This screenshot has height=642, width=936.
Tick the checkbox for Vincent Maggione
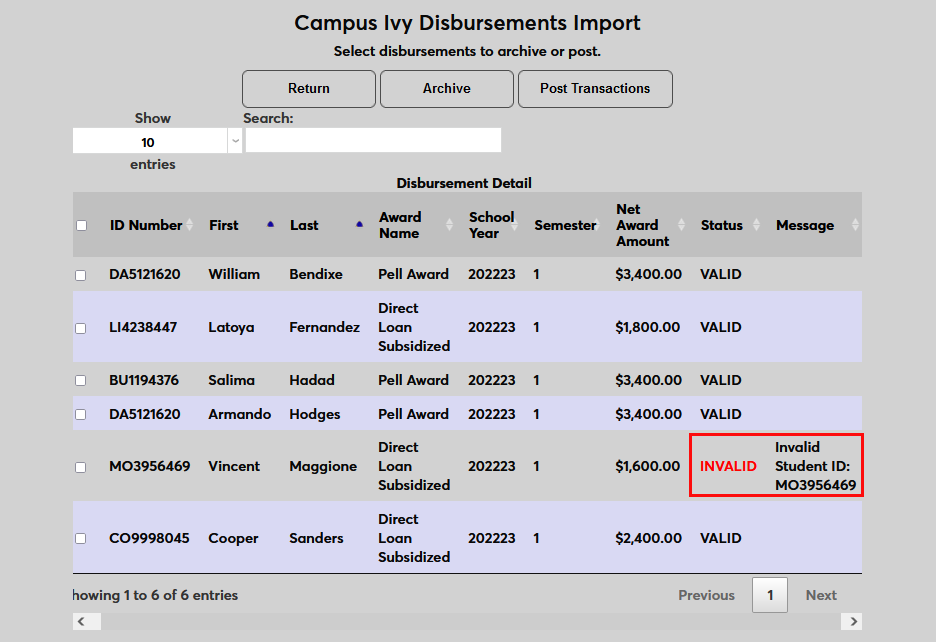point(82,467)
